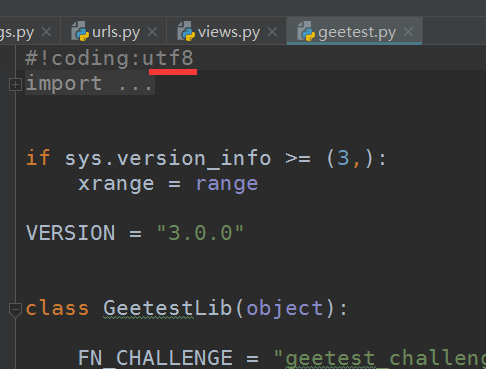Close the views.py tab
Image resolution: width=486 pixels, height=369 pixels.
click(272, 32)
